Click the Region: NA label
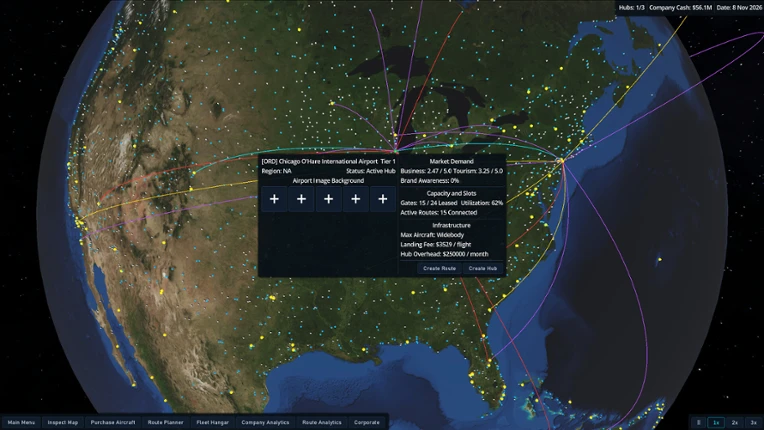The width and height of the screenshot is (764, 430). pos(276,171)
